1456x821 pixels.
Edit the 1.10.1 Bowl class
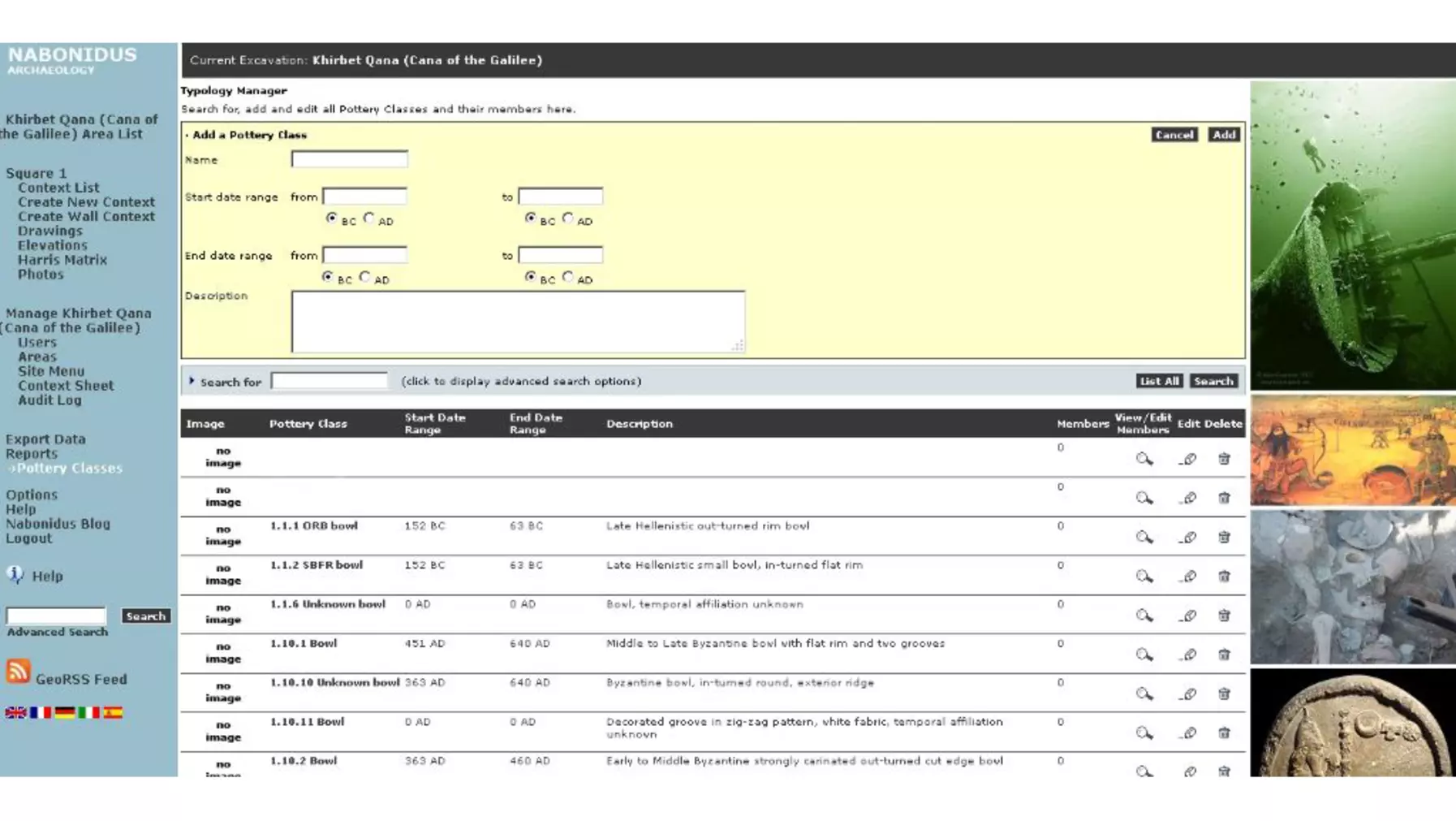point(1188,655)
